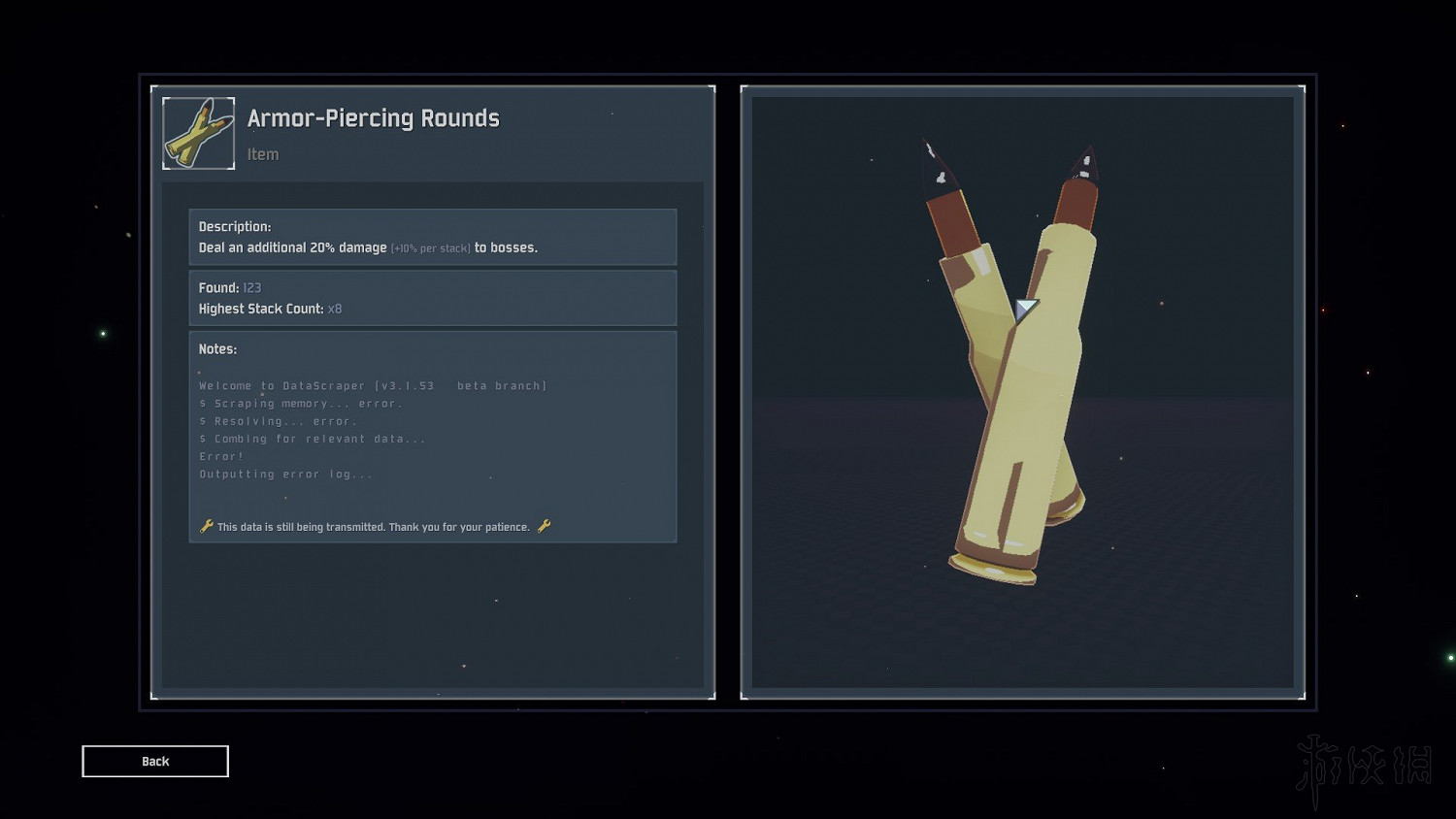1456x819 pixels.
Task: Click the 'Found: 123' statistic
Action: tap(230, 288)
